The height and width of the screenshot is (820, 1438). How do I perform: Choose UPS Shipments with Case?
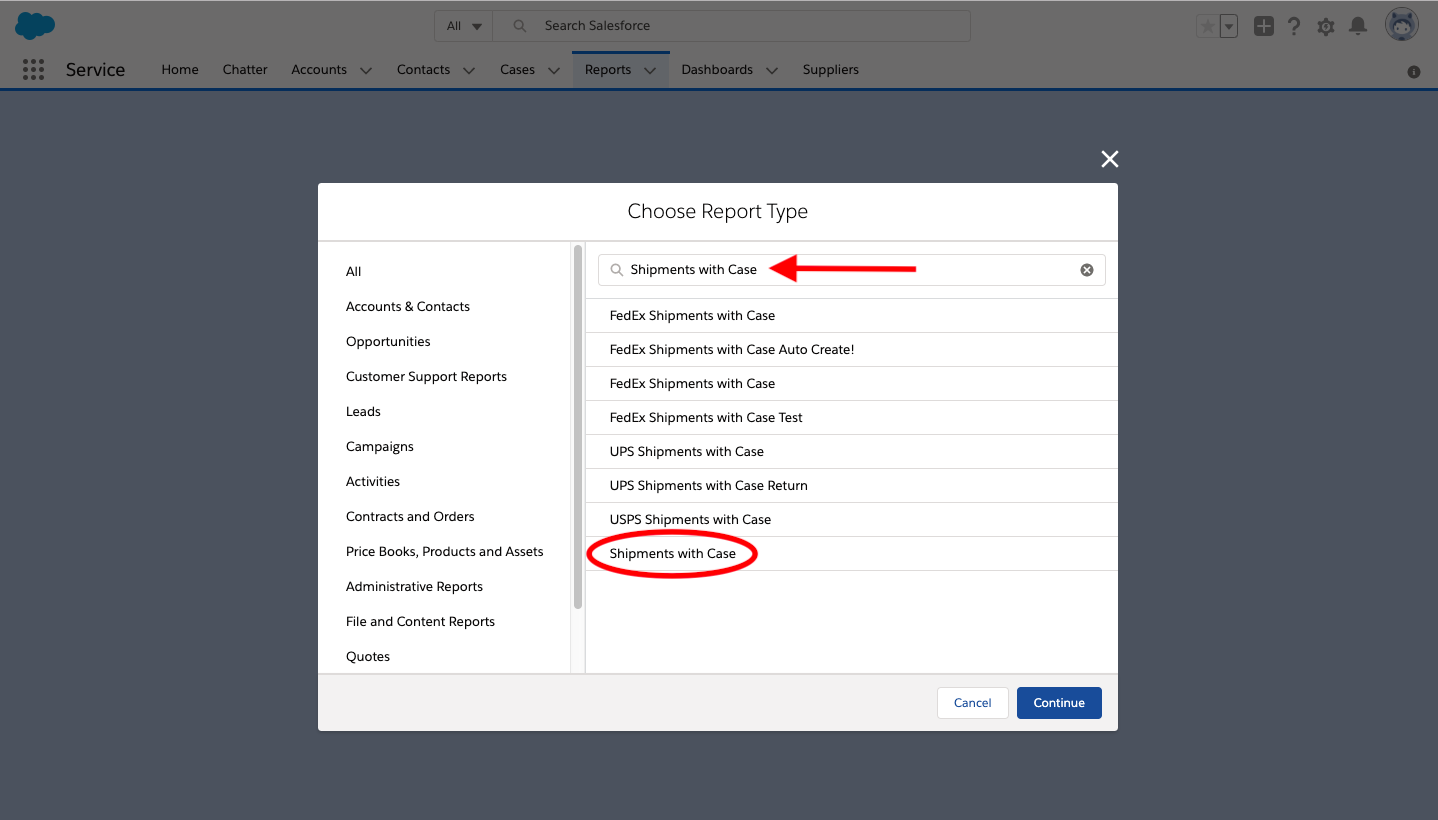(852, 452)
